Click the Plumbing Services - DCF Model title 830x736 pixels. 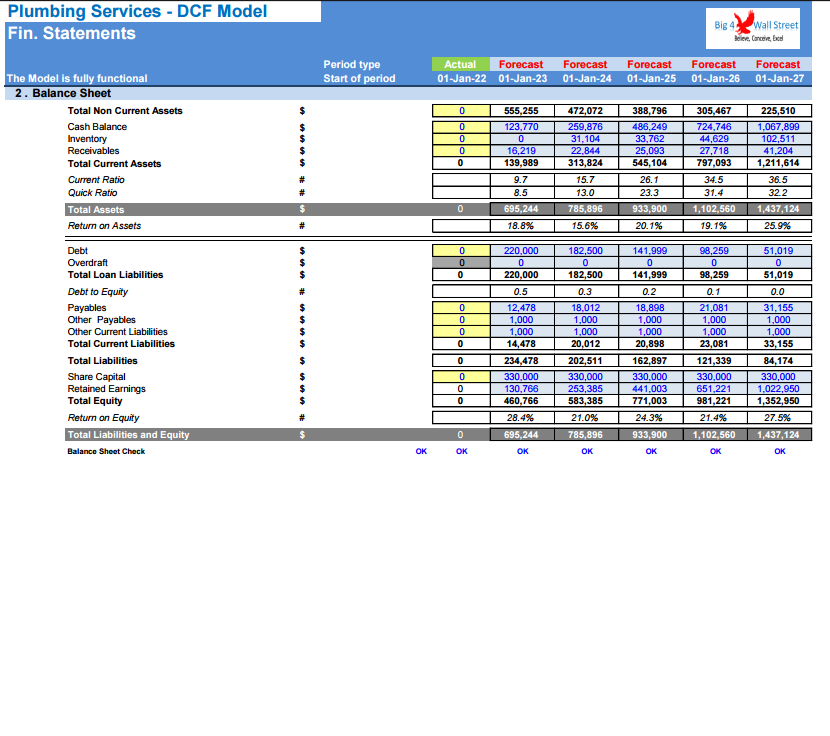click(137, 11)
